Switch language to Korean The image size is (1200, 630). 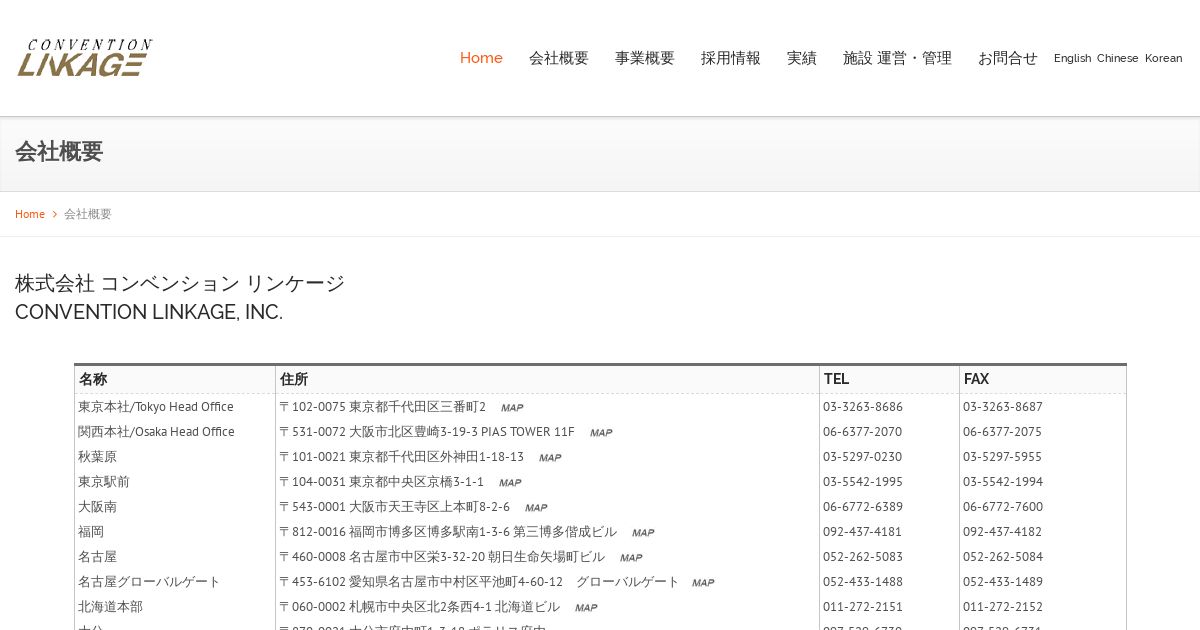pos(1164,58)
